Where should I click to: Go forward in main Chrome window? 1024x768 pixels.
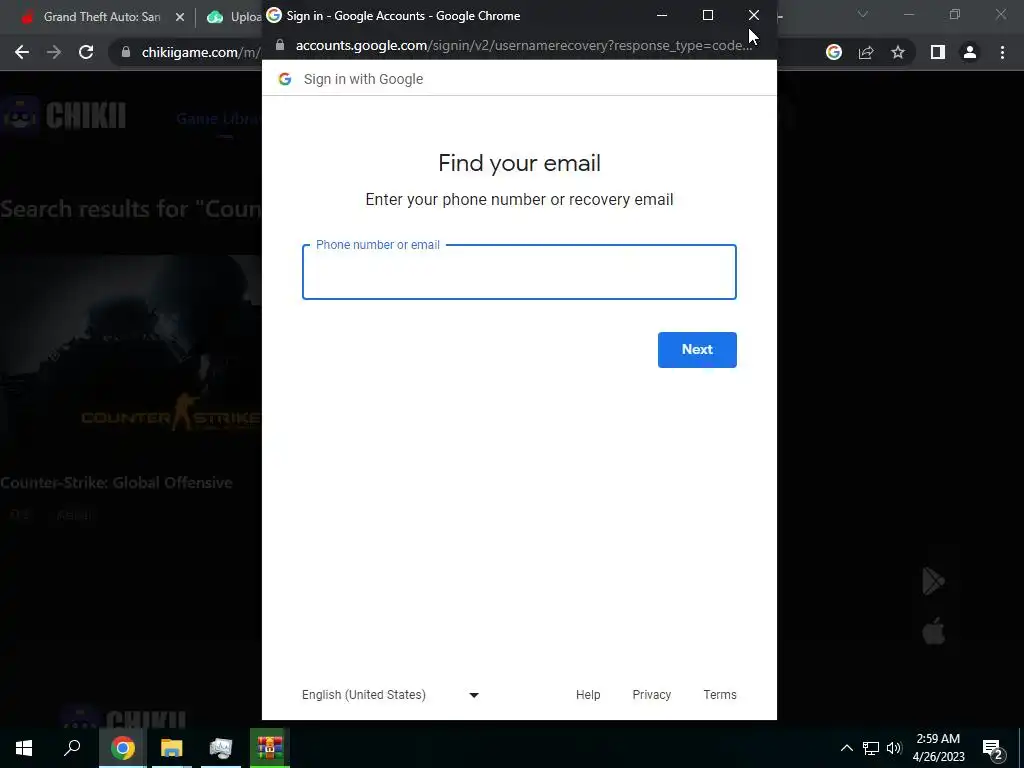tap(54, 52)
